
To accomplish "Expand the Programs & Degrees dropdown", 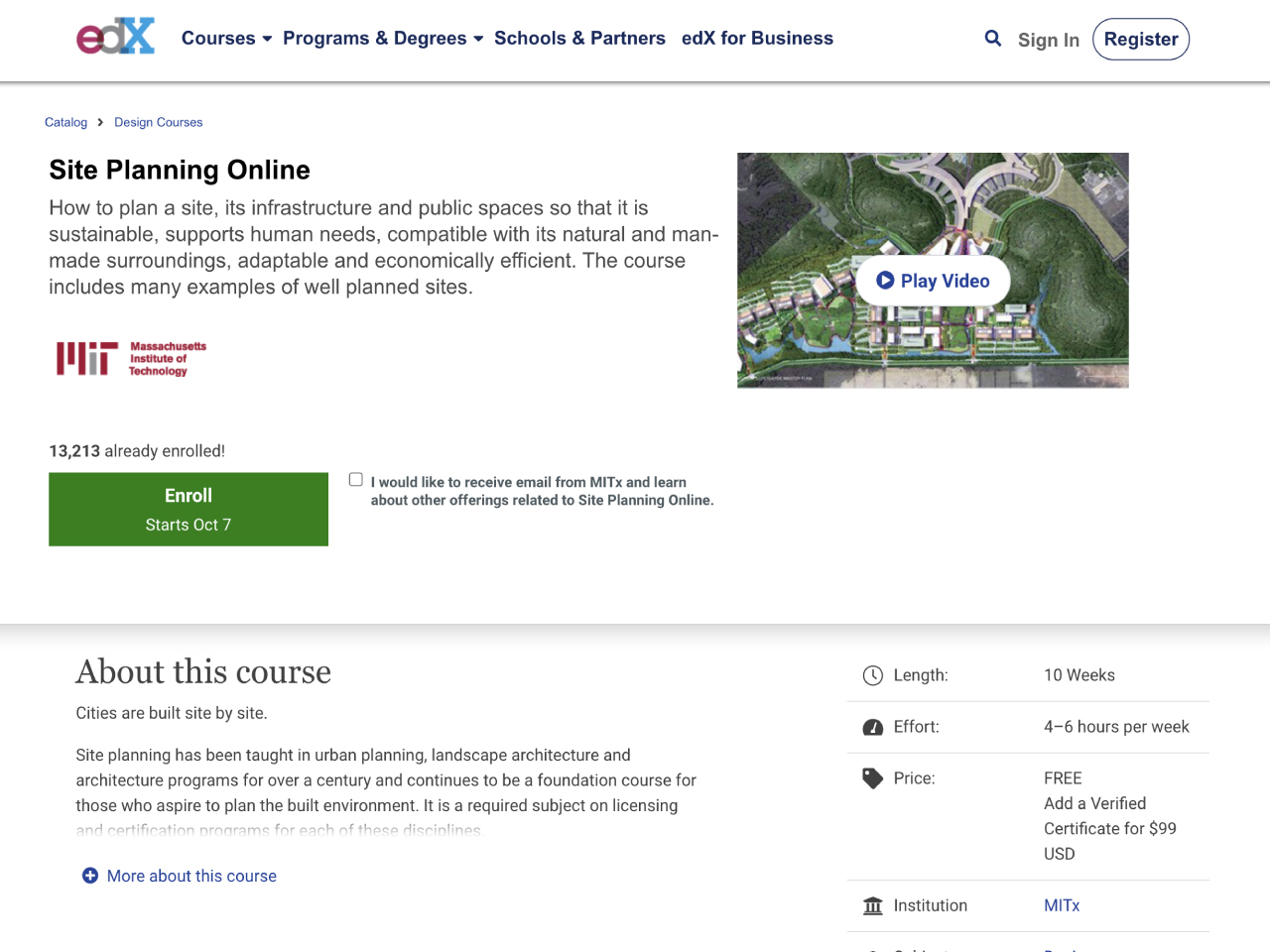I will point(383,39).
